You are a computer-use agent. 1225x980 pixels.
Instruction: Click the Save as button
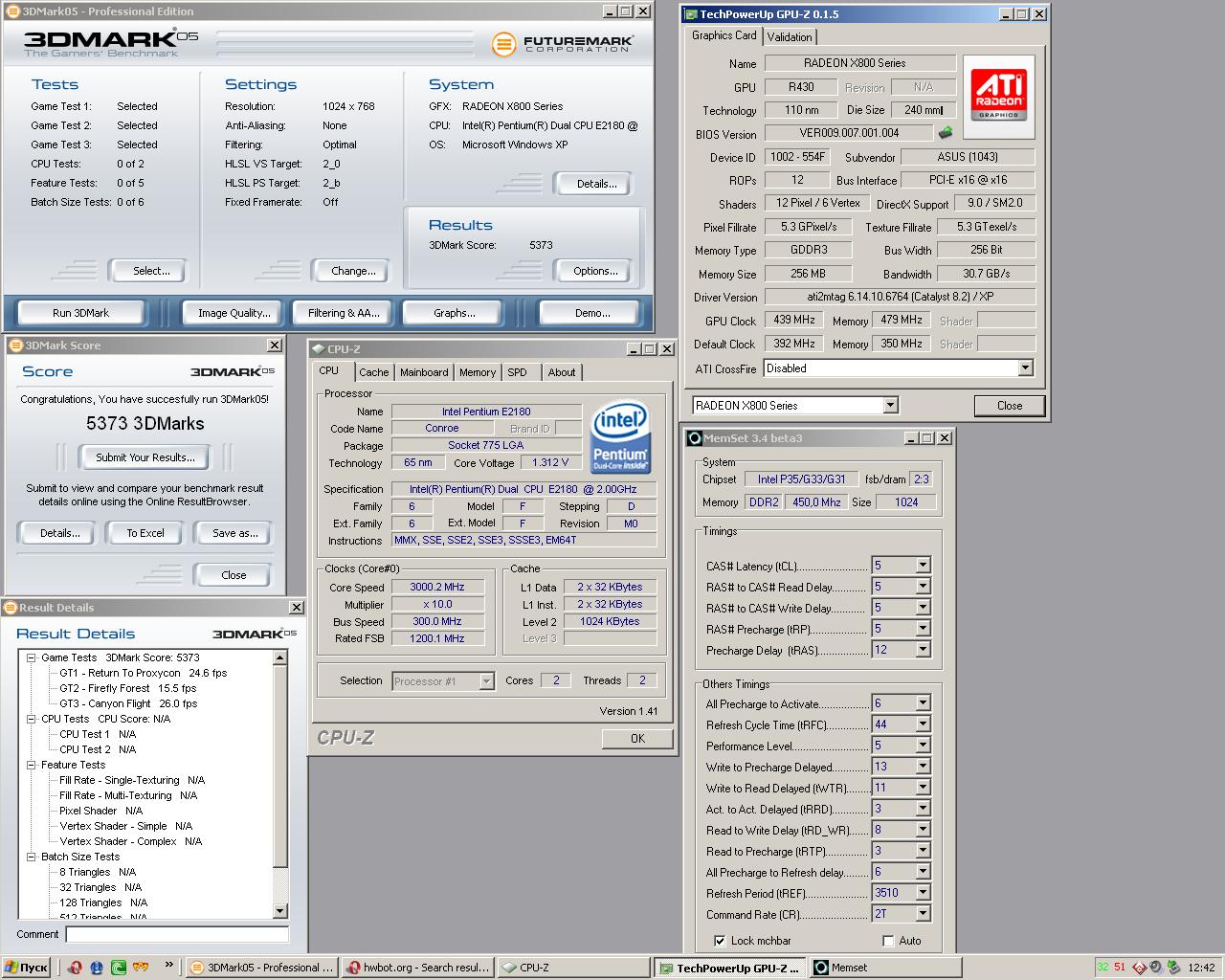tap(234, 533)
